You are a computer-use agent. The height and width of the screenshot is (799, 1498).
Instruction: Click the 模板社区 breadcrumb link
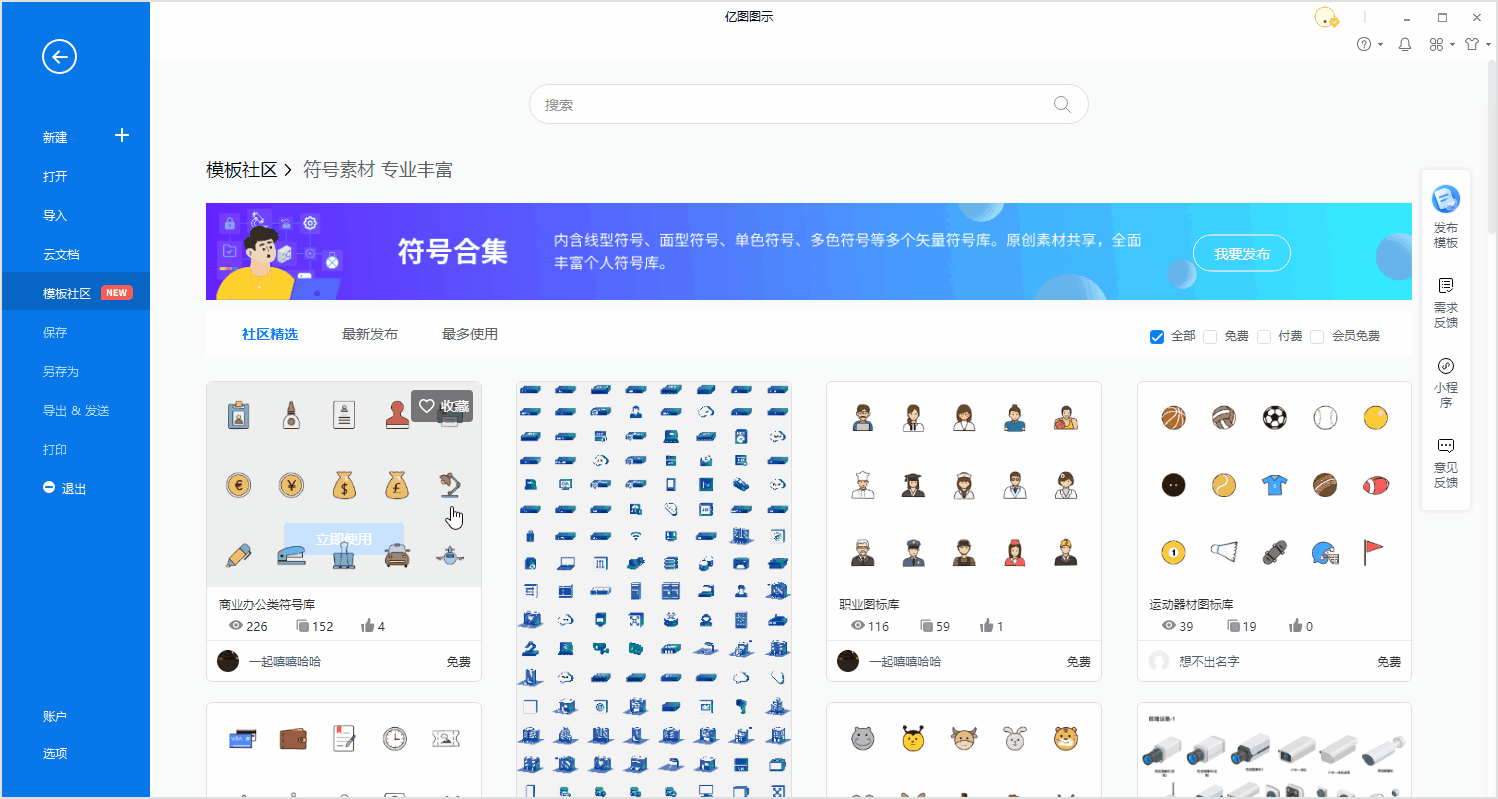(241, 170)
